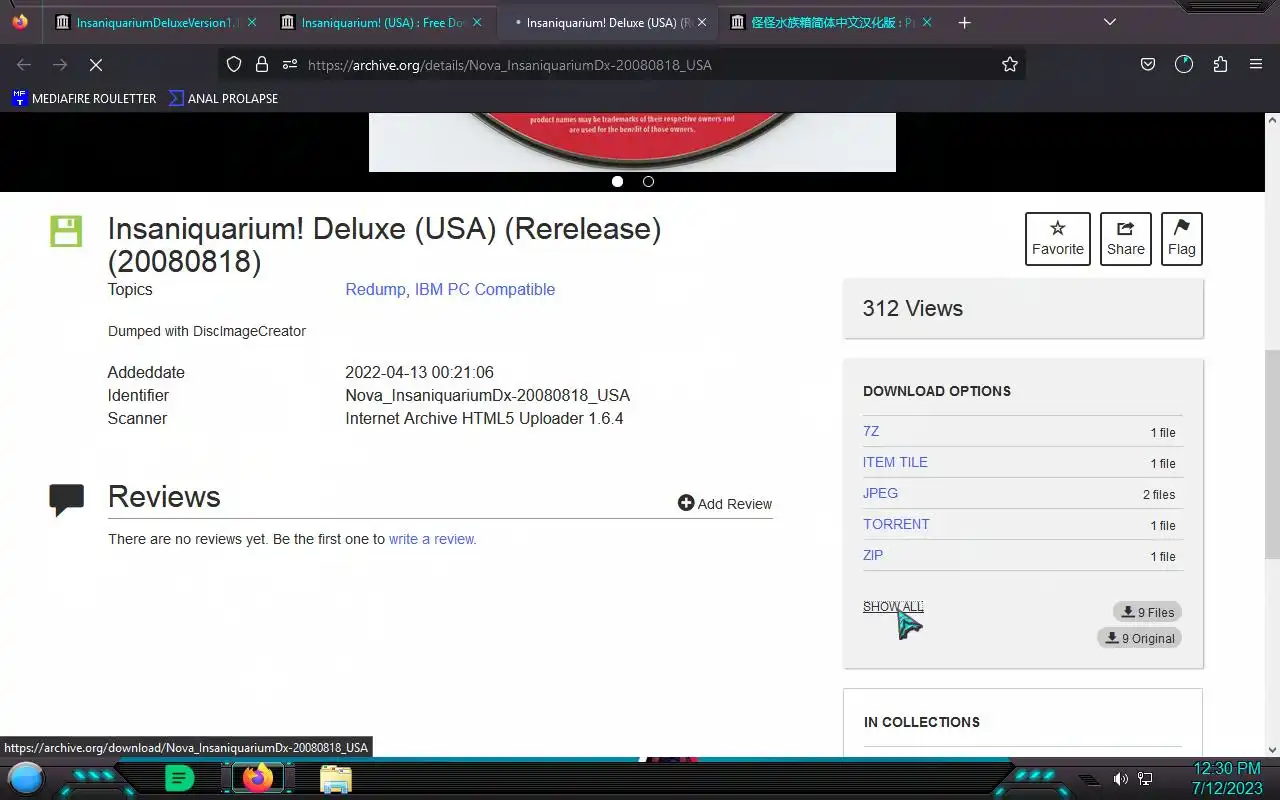
Task: Select the first carousel dot indicator
Action: [x=617, y=181]
